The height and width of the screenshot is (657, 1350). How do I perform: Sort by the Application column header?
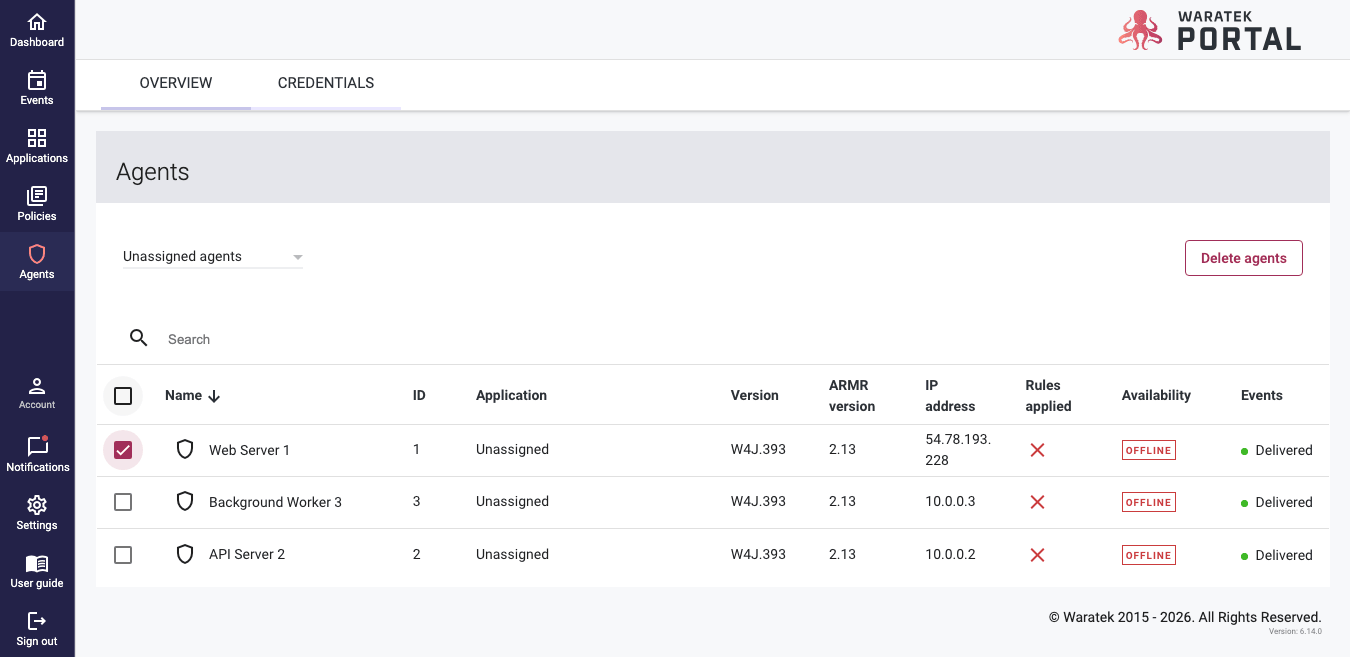click(x=511, y=395)
